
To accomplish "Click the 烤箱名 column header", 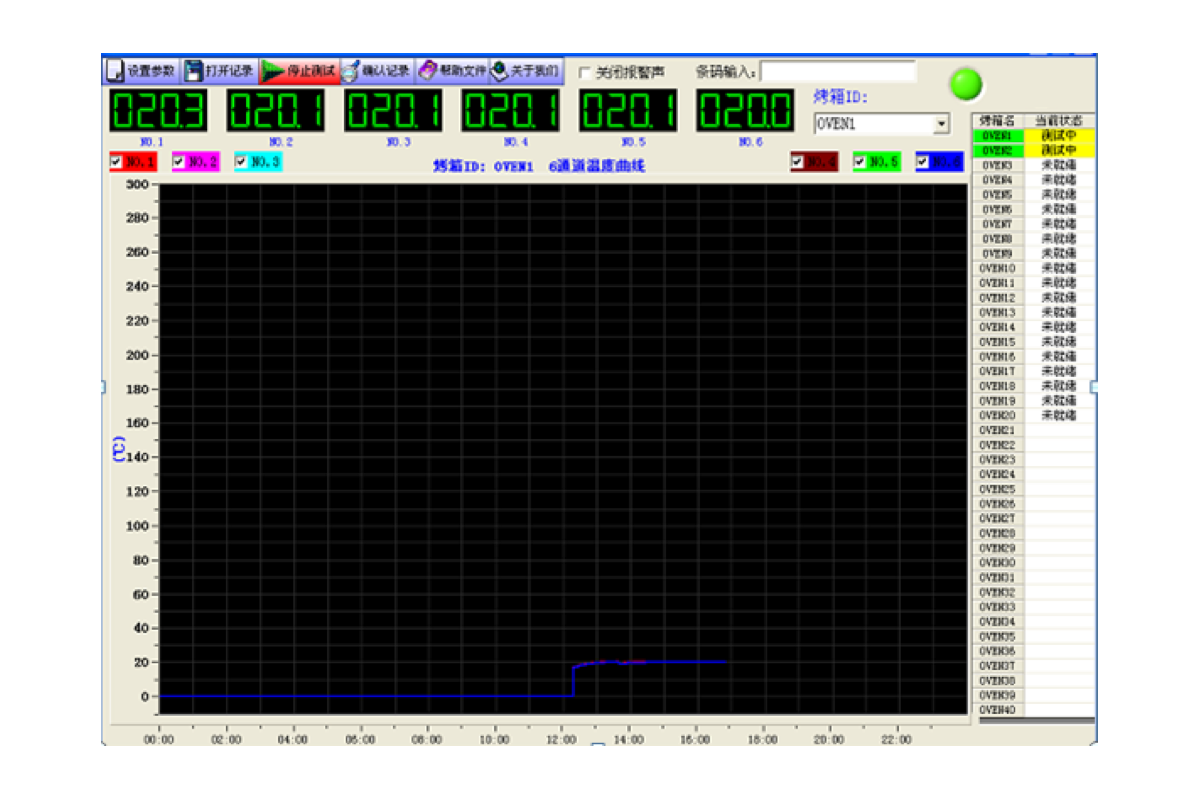I will [997, 120].
